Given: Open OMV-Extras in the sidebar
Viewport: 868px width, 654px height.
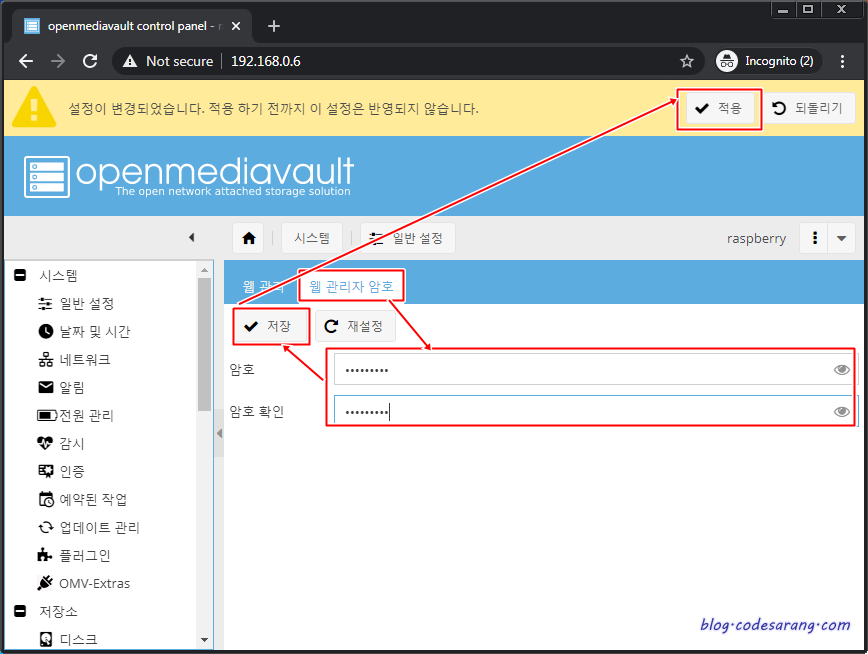Looking at the screenshot, I should click(83, 583).
